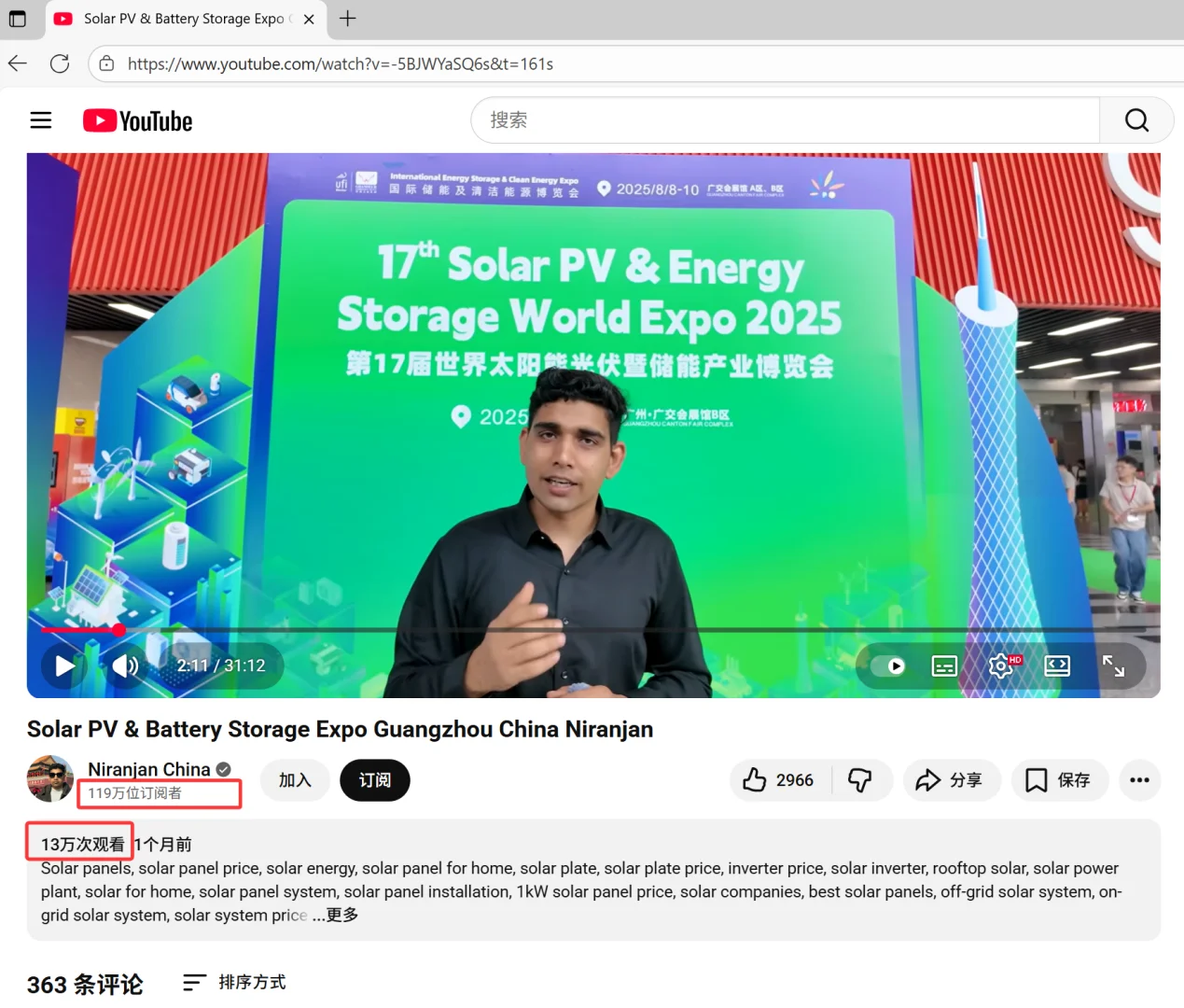This screenshot has width=1184, height=1008.
Task: Open the browser tab actions menu icon
Action: click(x=17, y=19)
